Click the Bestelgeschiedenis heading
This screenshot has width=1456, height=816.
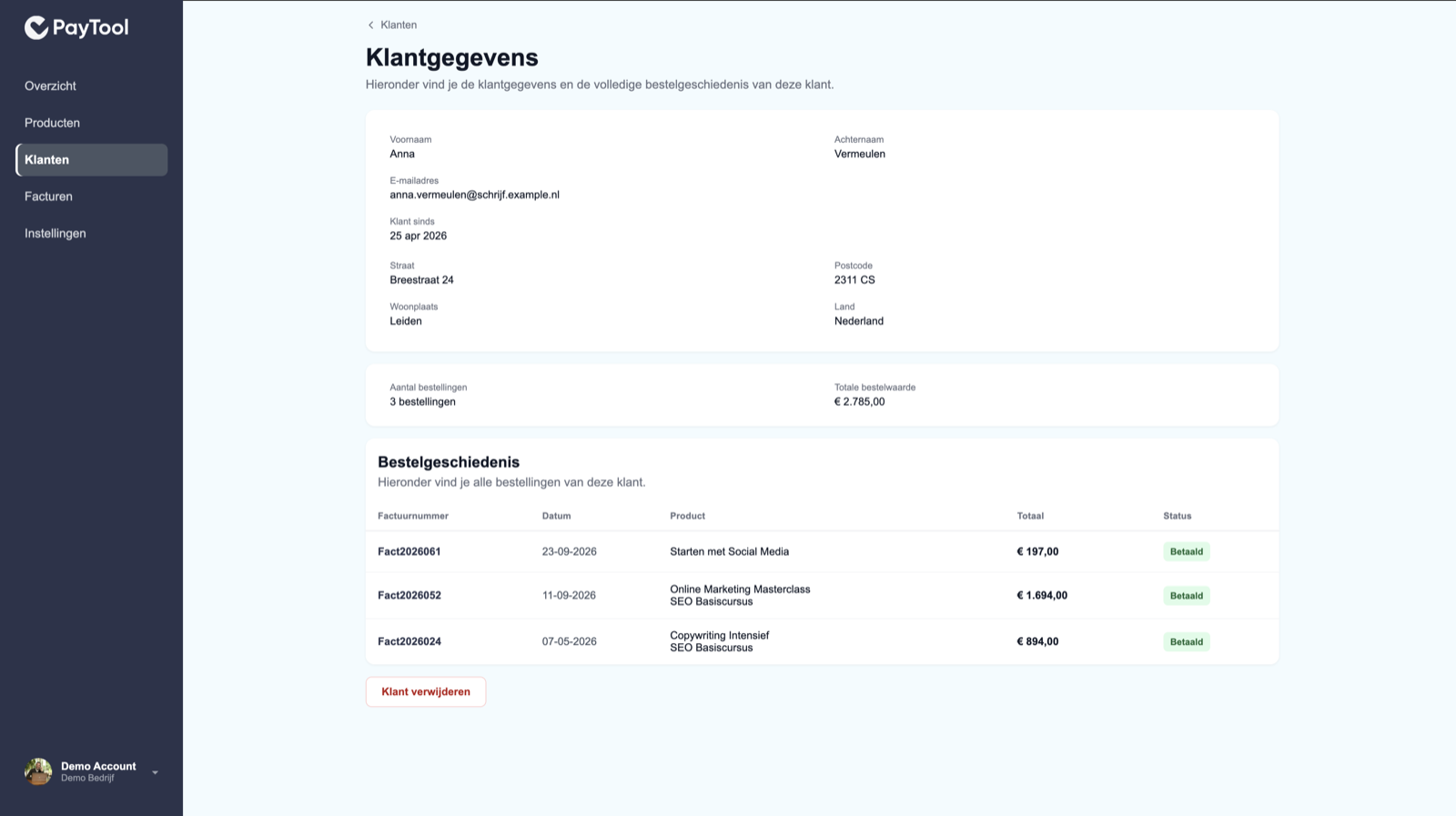pyautogui.click(x=449, y=462)
